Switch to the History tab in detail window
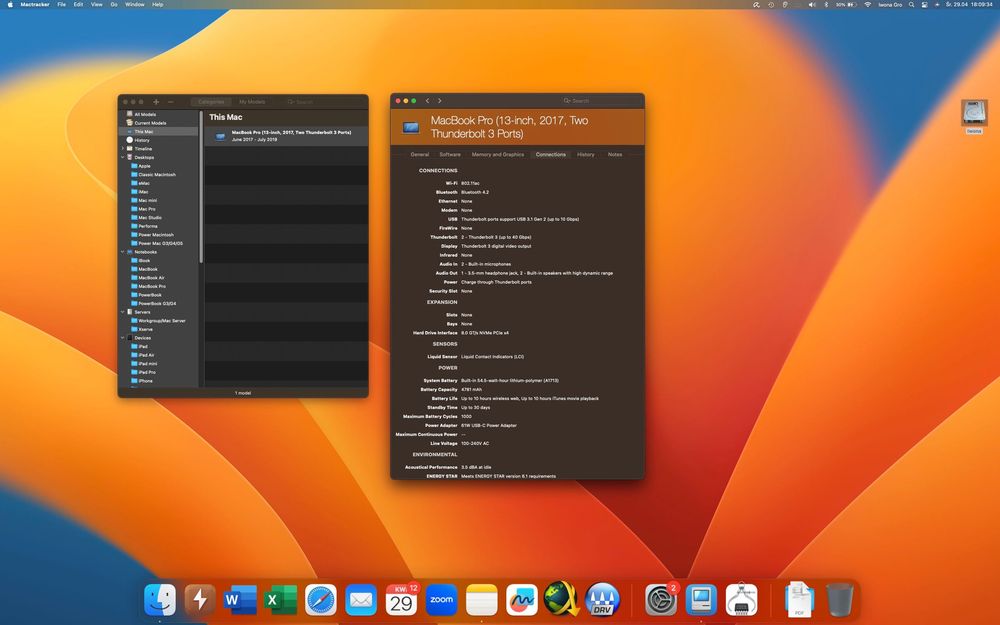Viewport: 1000px width, 625px height. (585, 154)
